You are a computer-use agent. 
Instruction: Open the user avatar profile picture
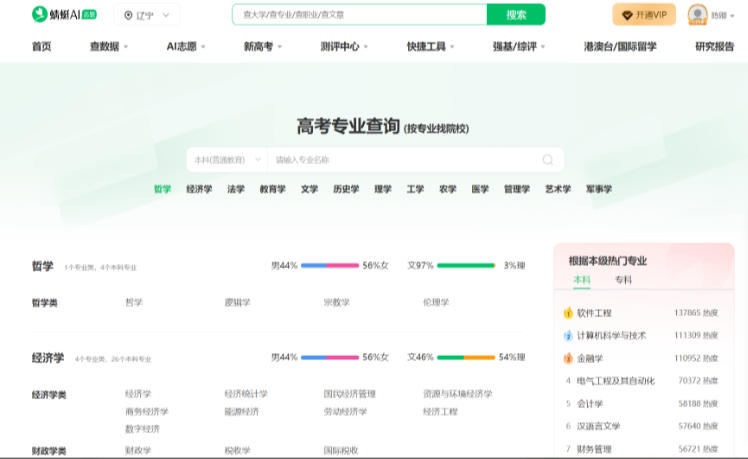coord(697,14)
